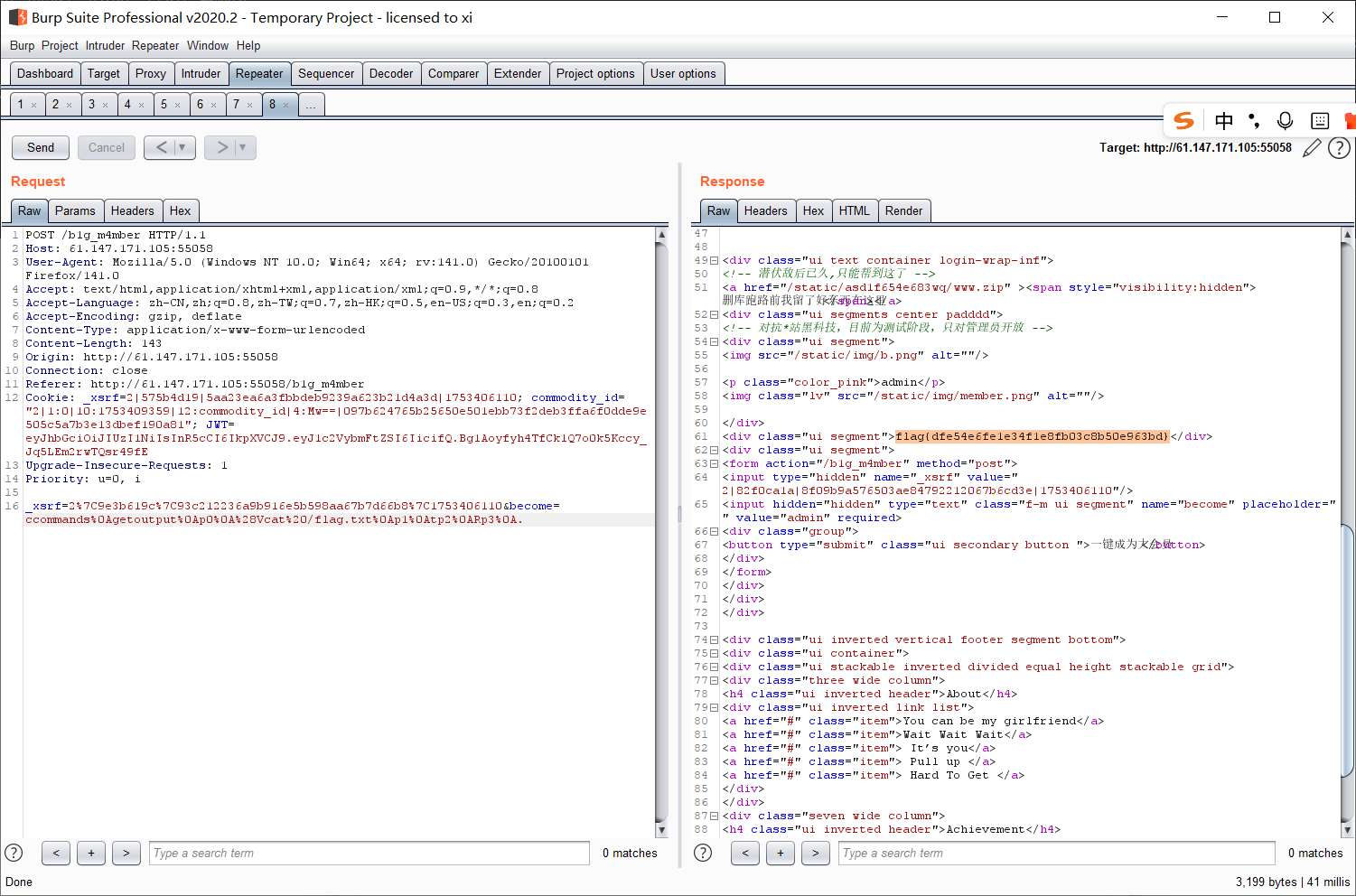Click response search options plus button
This screenshot has height=896, width=1356.
tap(781, 853)
